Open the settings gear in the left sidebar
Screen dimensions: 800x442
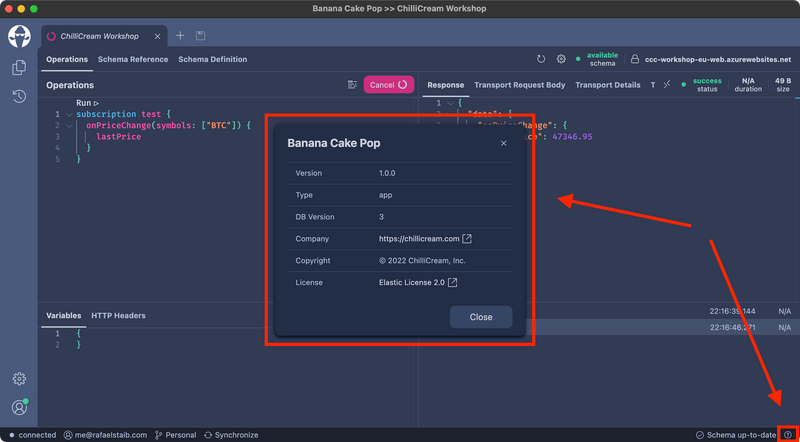pos(19,379)
